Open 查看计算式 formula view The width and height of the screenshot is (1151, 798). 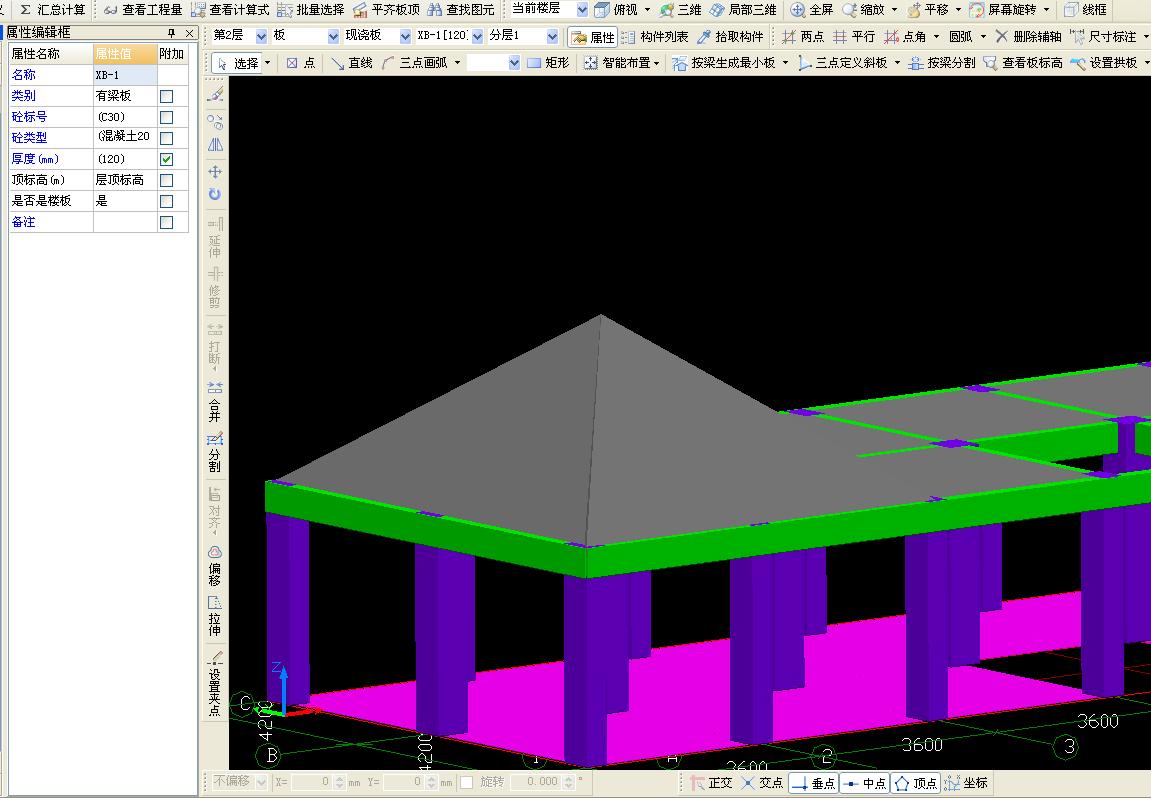[230, 10]
